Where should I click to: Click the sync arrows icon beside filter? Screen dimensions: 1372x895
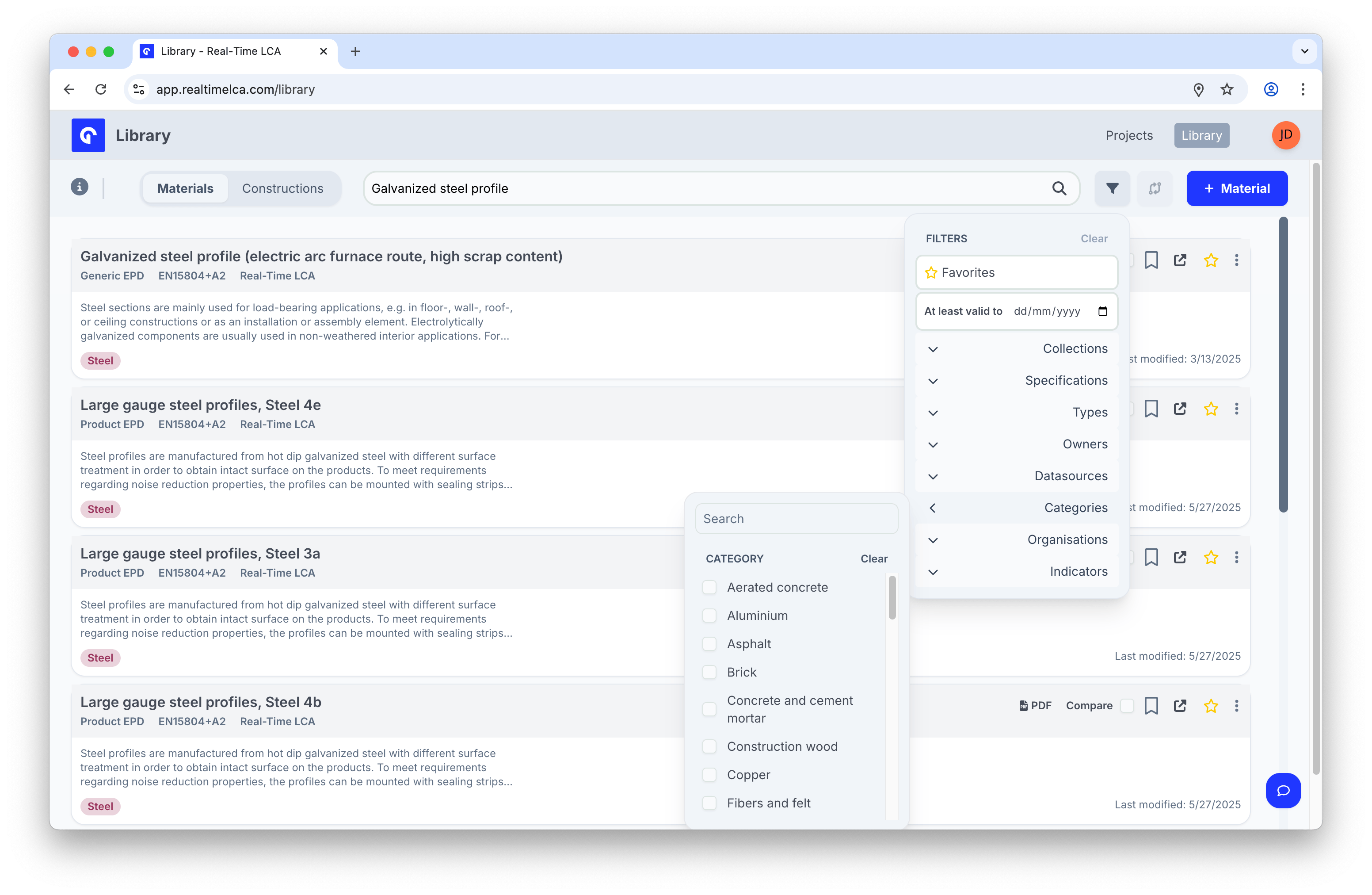[1154, 188]
